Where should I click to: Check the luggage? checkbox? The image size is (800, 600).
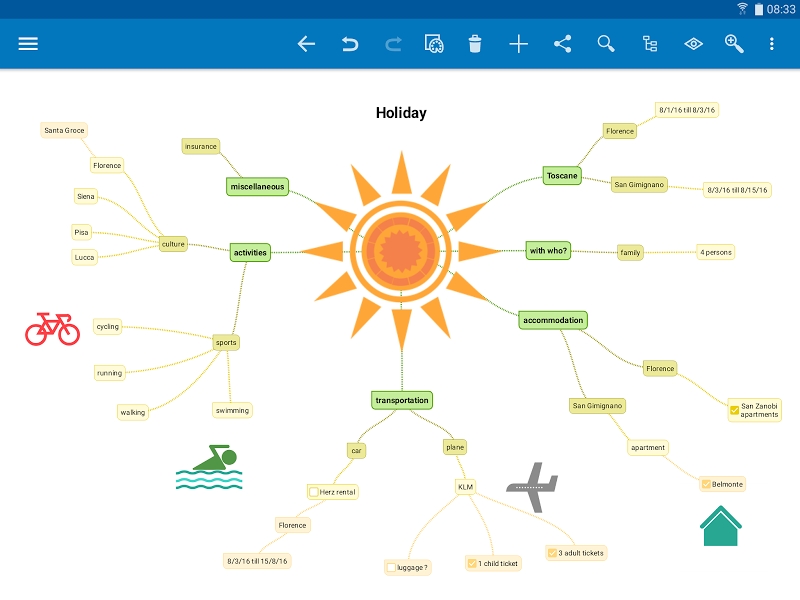click(389, 567)
